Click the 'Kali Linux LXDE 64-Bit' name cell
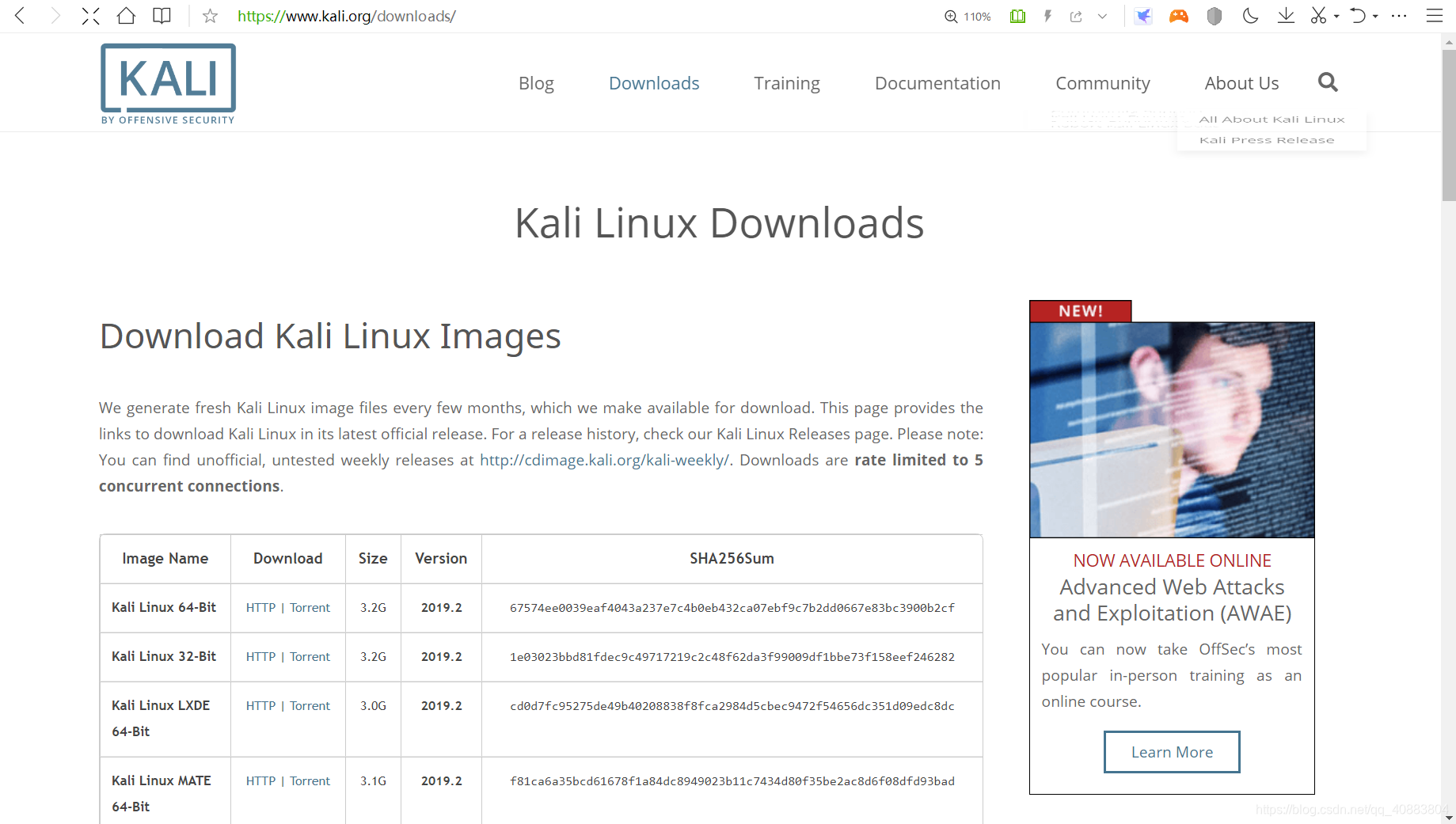Viewport: 1456px width, 824px height. click(165, 719)
